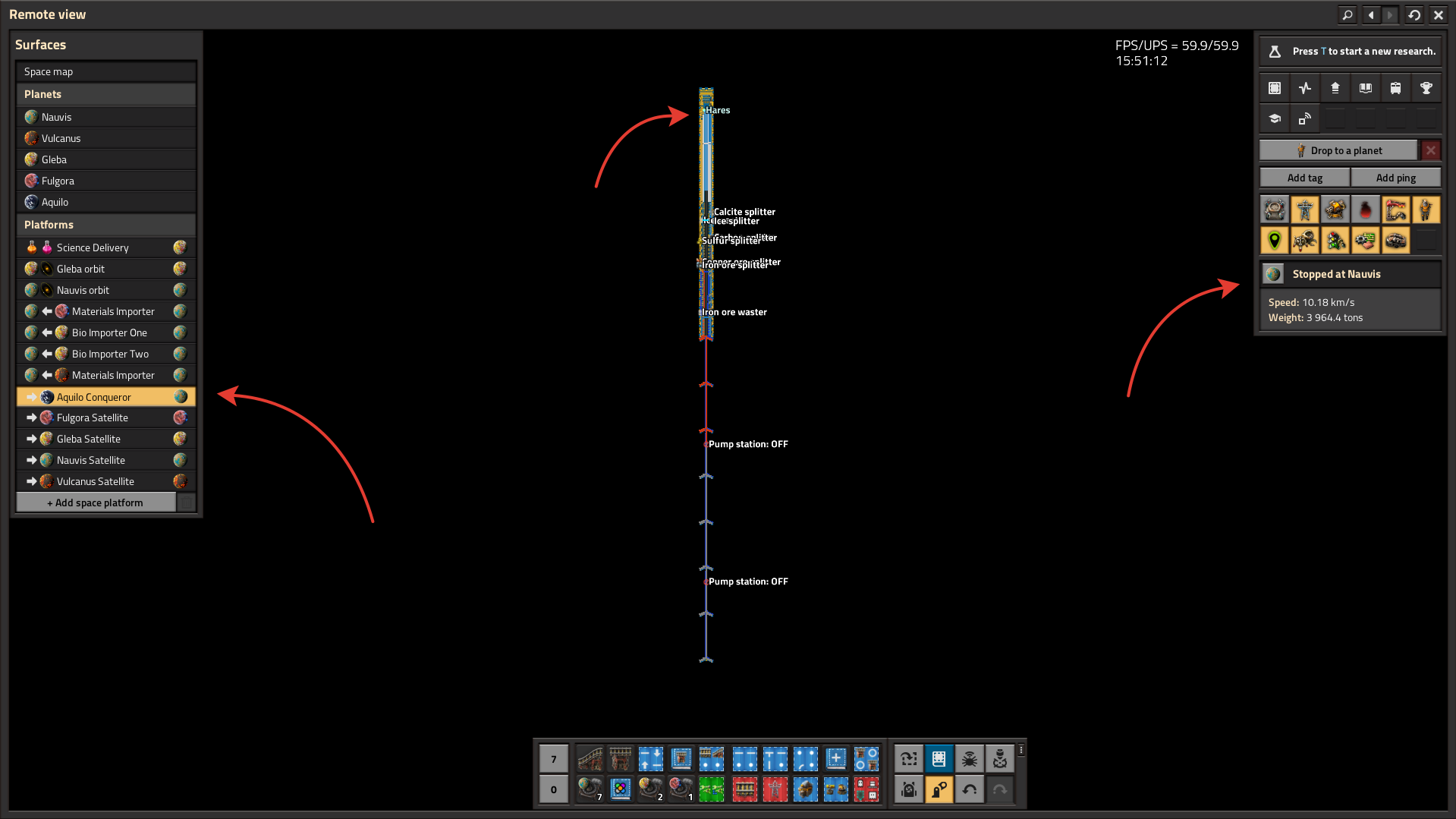This screenshot has height=819, width=1456.
Task: Select the Aquilo planet surface
Action: [x=106, y=202]
